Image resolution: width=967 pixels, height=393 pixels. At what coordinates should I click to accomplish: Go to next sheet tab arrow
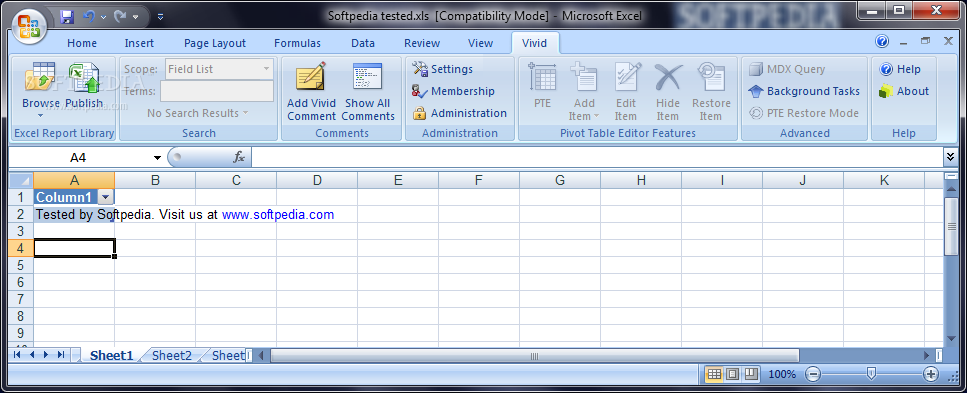pyautogui.click(x=46, y=355)
